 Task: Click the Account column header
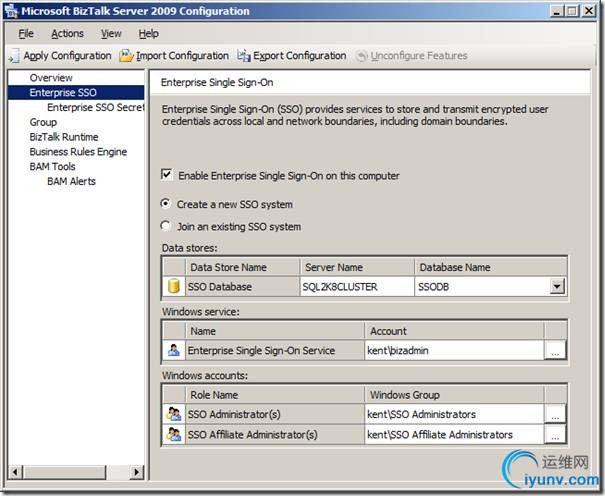pos(454,331)
